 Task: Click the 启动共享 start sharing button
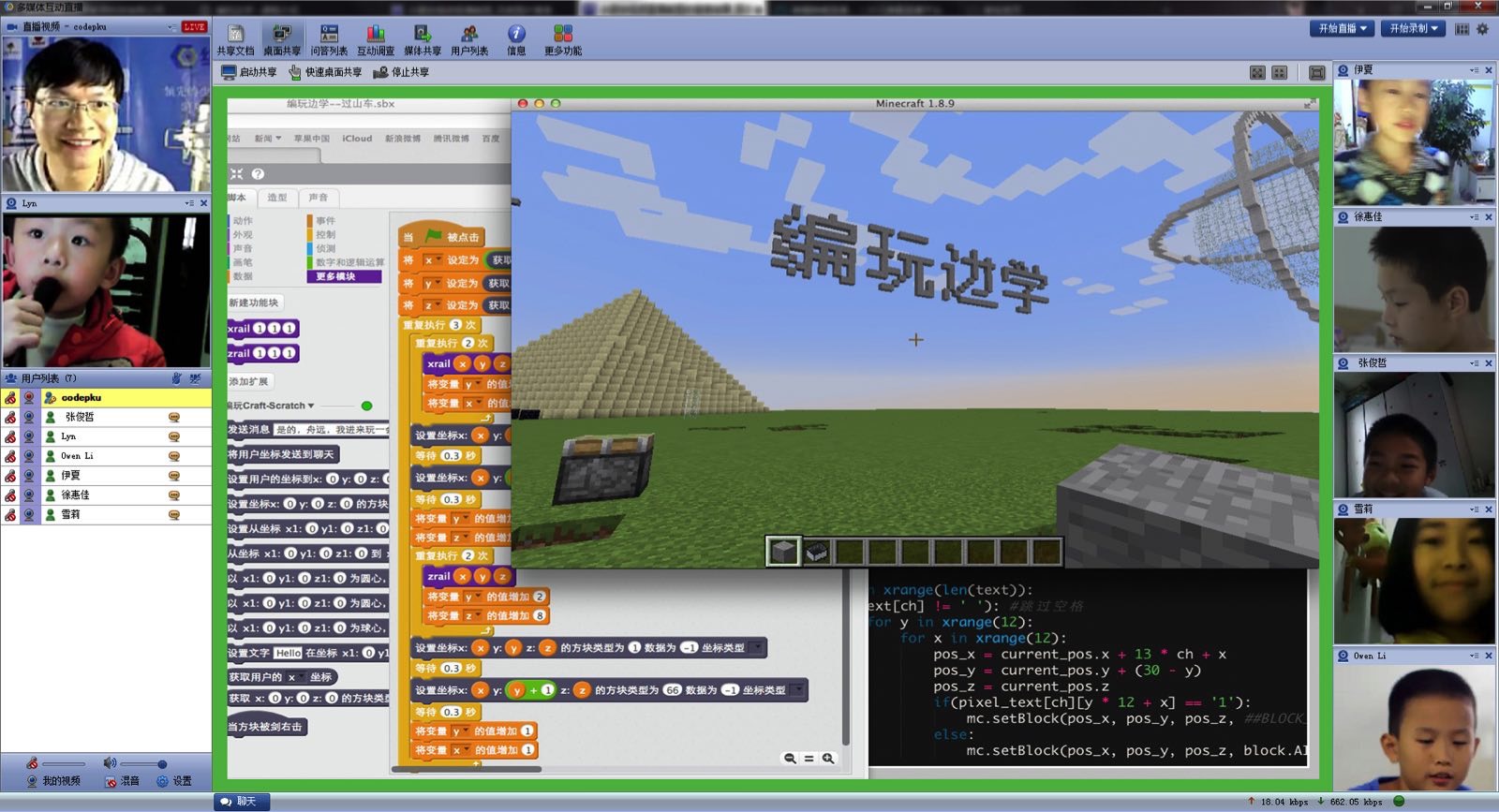(249, 72)
